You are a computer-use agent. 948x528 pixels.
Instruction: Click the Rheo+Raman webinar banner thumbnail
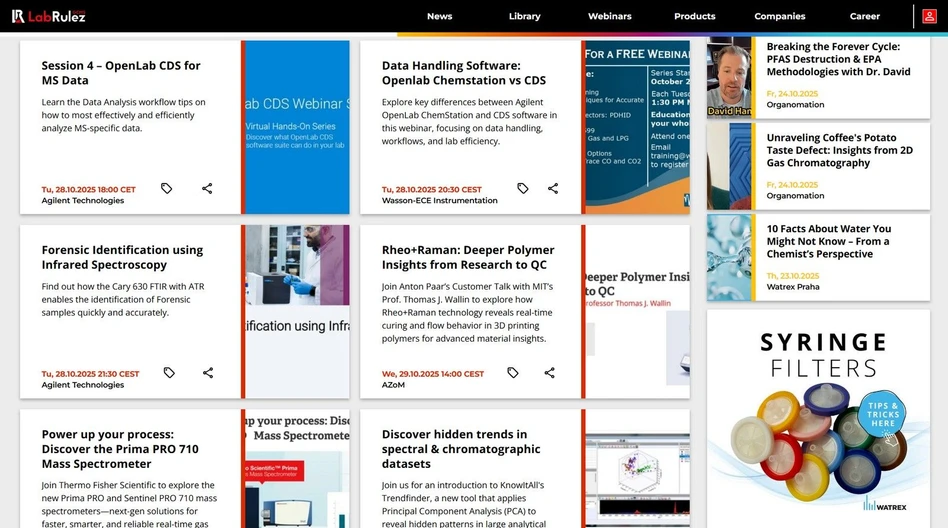[637, 311]
